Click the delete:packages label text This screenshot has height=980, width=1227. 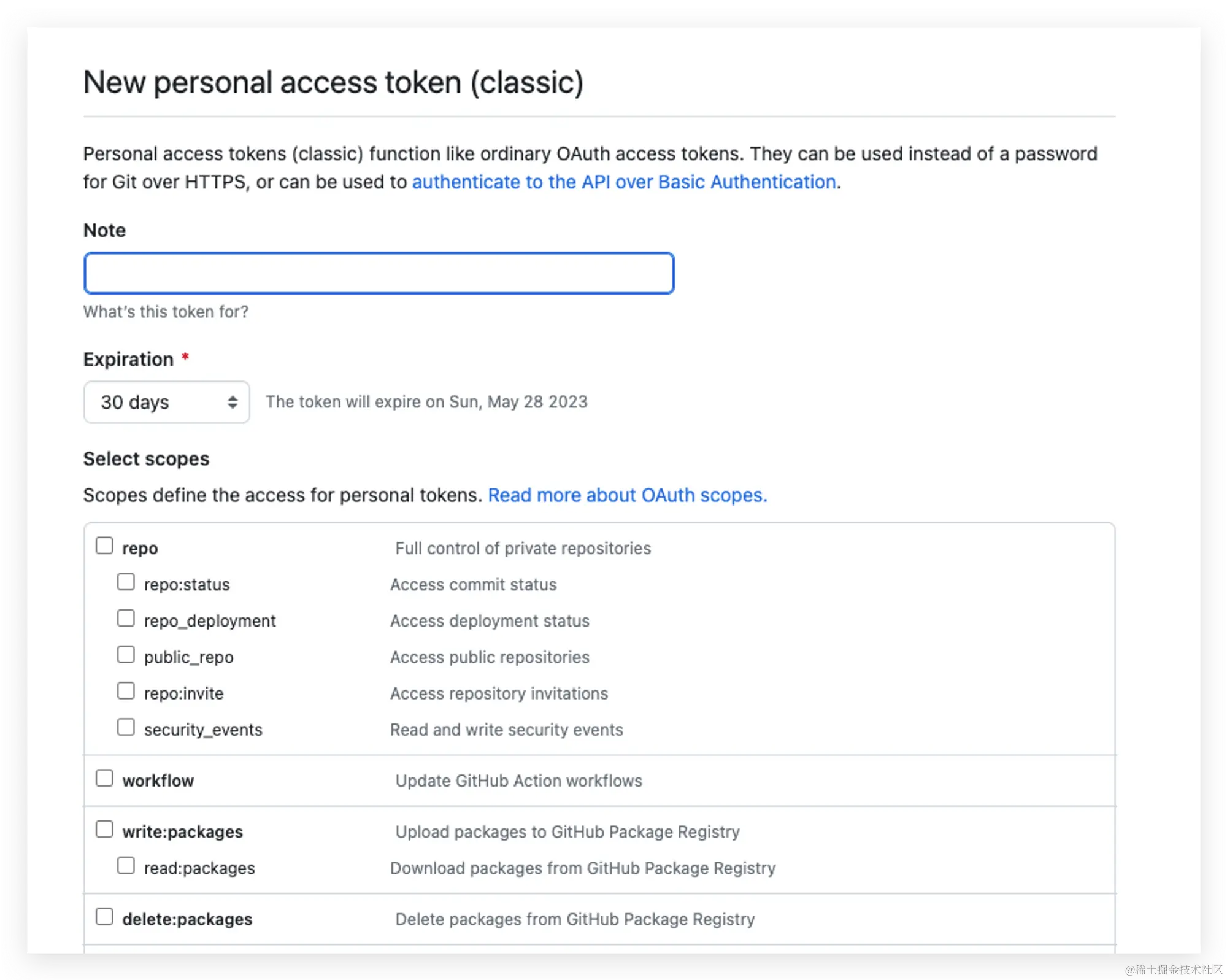click(187, 920)
